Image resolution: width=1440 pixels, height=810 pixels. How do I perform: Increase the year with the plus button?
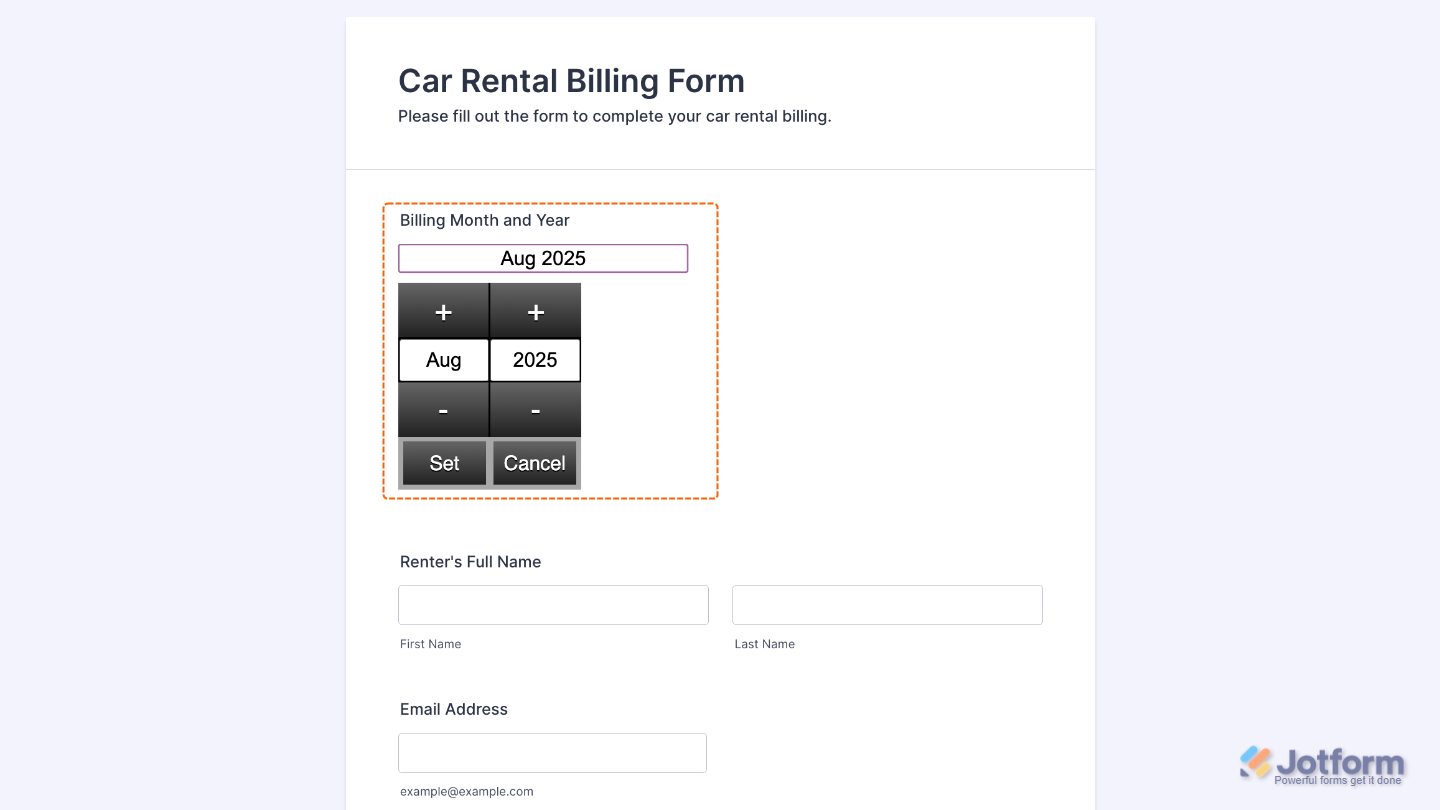[x=535, y=311]
